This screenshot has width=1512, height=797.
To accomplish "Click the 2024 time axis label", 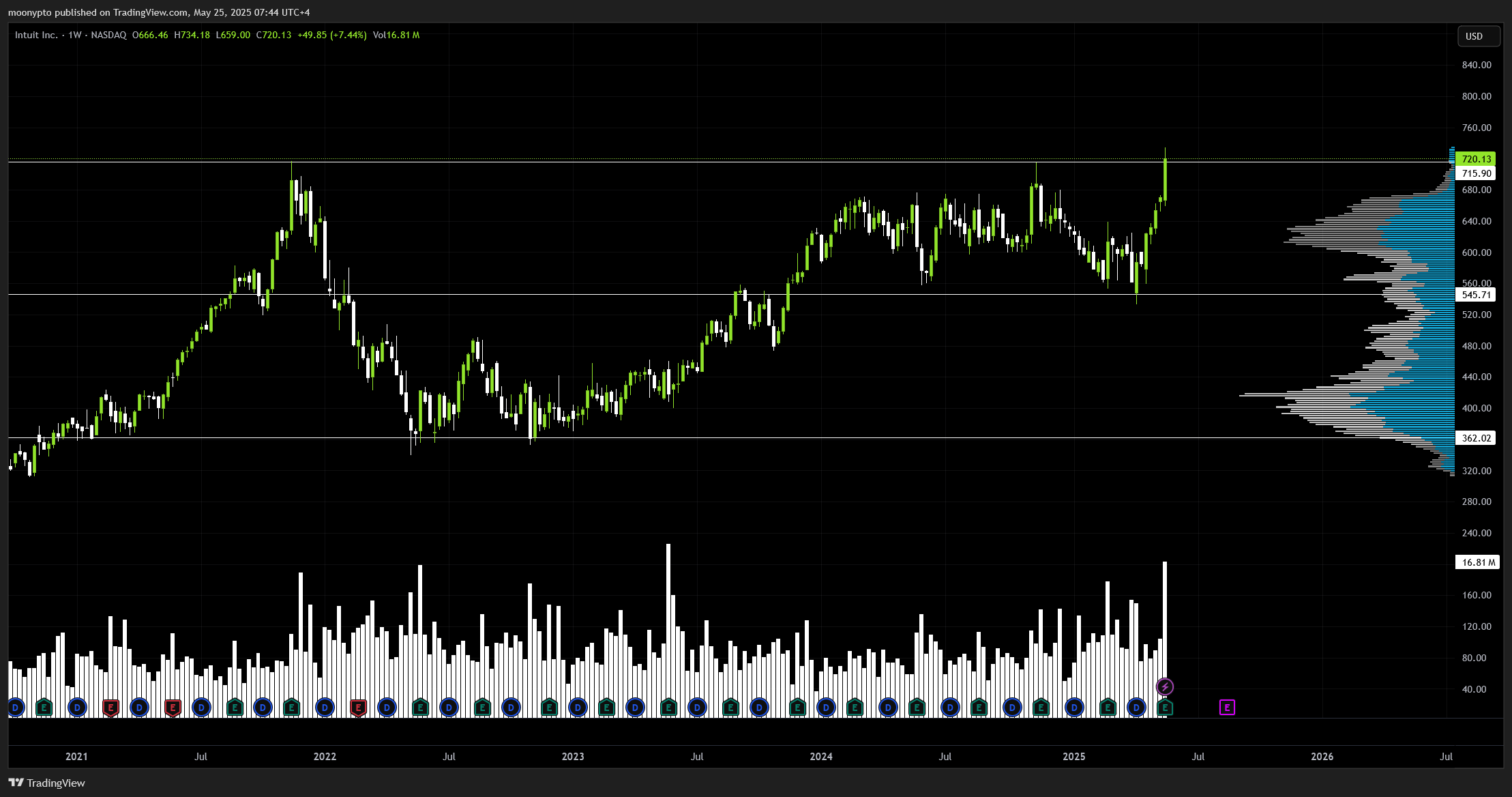I will (821, 756).
